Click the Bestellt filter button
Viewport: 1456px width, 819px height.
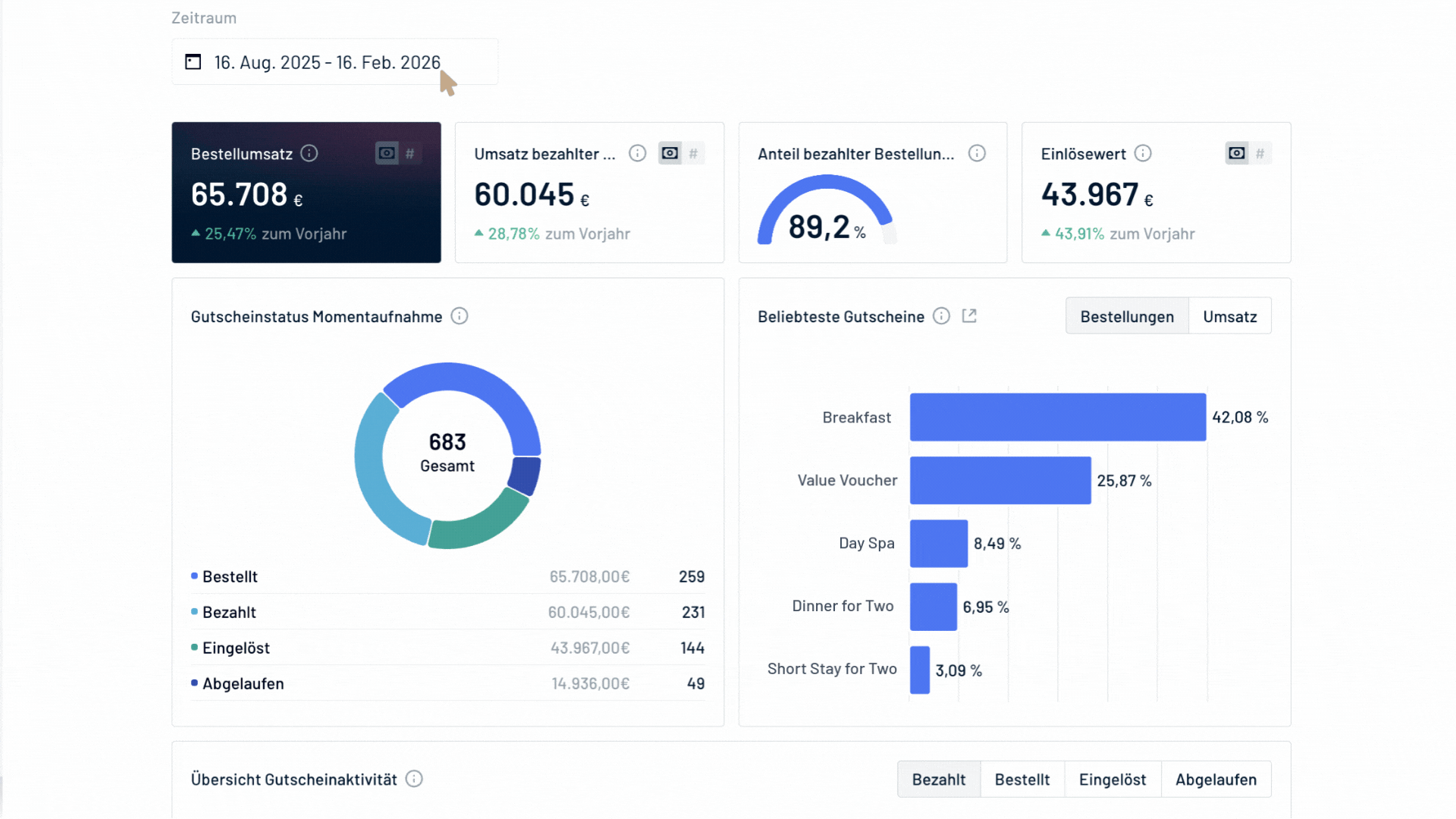point(1022,779)
